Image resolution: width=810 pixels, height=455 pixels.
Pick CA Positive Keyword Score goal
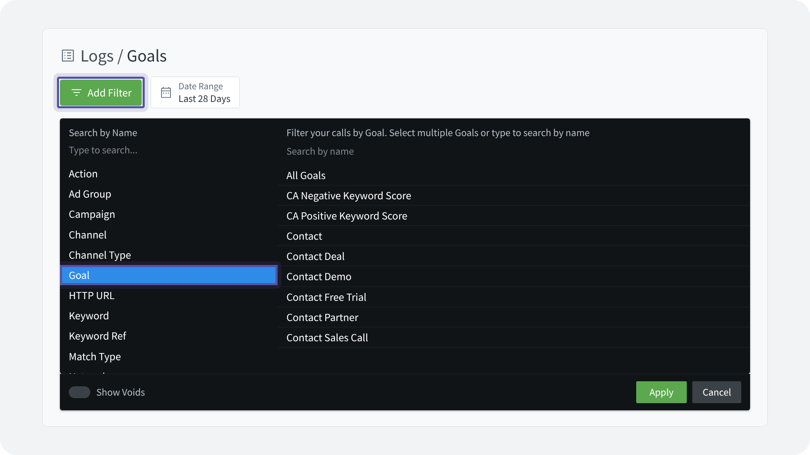[514, 216]
